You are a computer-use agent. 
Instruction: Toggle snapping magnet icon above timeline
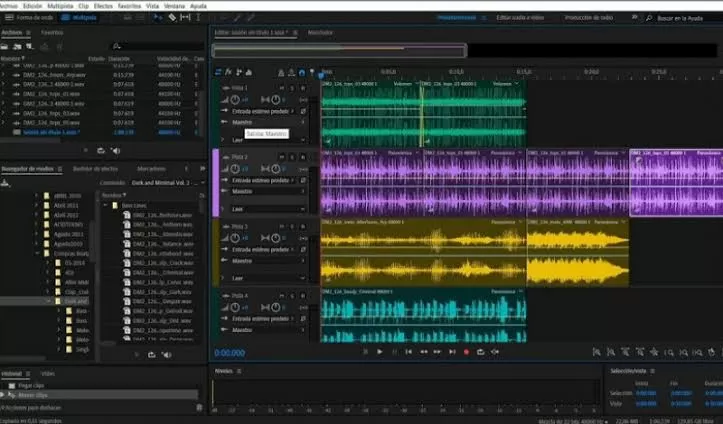coord(302,73)
